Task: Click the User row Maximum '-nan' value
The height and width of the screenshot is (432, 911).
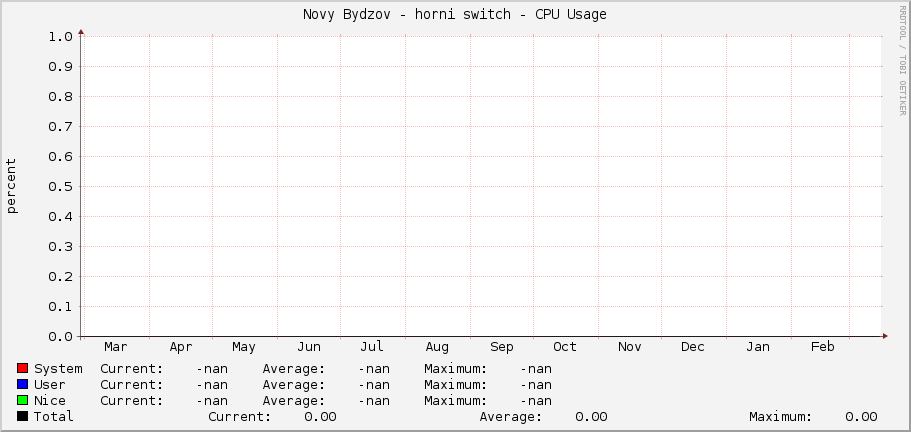Action: click(x=536, y=384)
